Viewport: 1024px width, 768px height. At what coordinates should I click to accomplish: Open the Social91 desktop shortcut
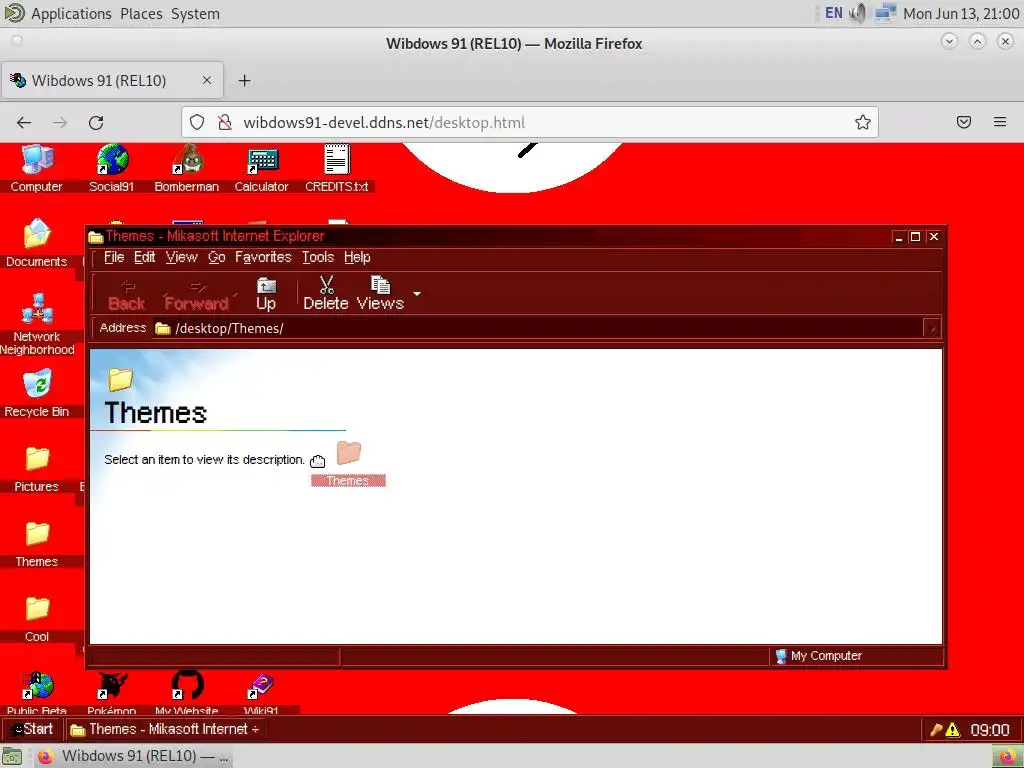pyautogui.click(x=112, y=168)
